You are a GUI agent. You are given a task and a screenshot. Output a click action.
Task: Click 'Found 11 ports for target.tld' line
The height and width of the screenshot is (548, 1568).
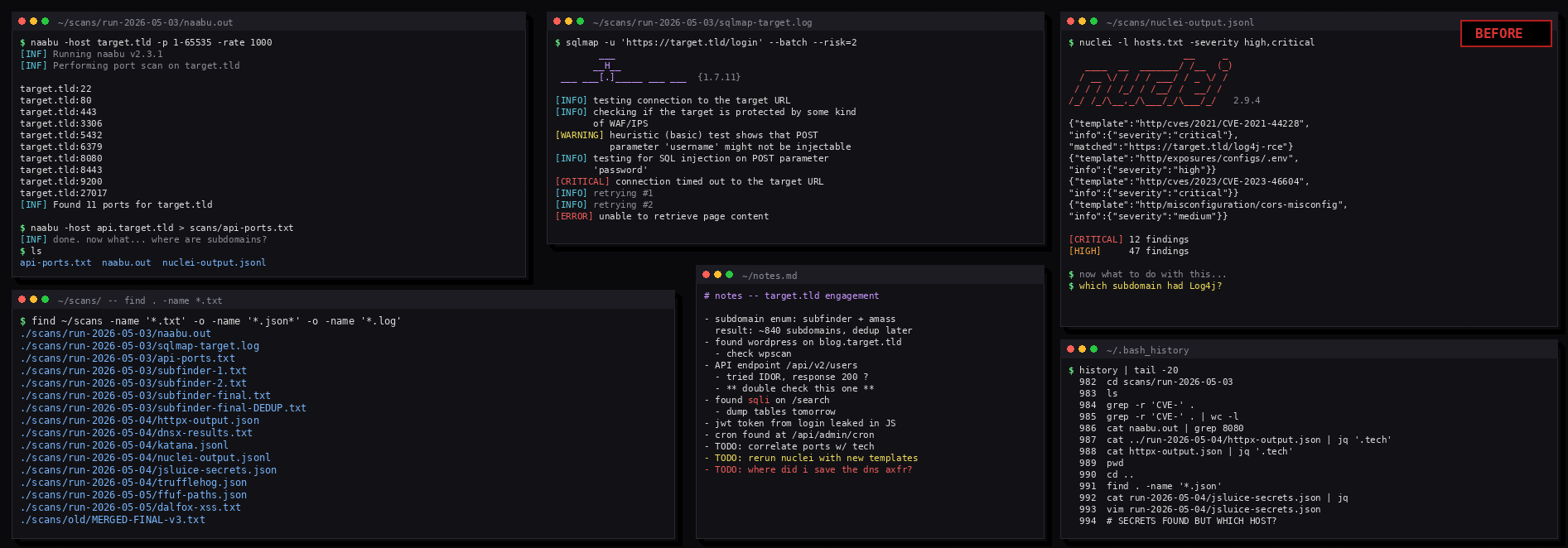pos(116,204)
